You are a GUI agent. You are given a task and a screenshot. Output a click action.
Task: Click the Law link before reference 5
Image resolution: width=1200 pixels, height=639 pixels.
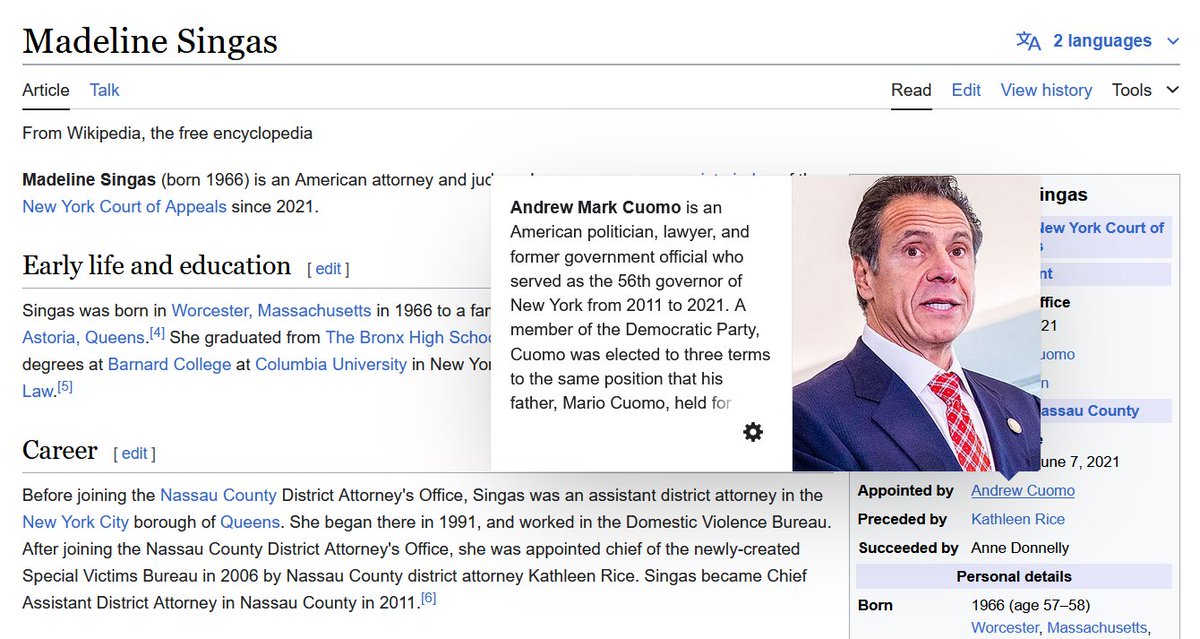pyautogui.click(x=37, y=391)
